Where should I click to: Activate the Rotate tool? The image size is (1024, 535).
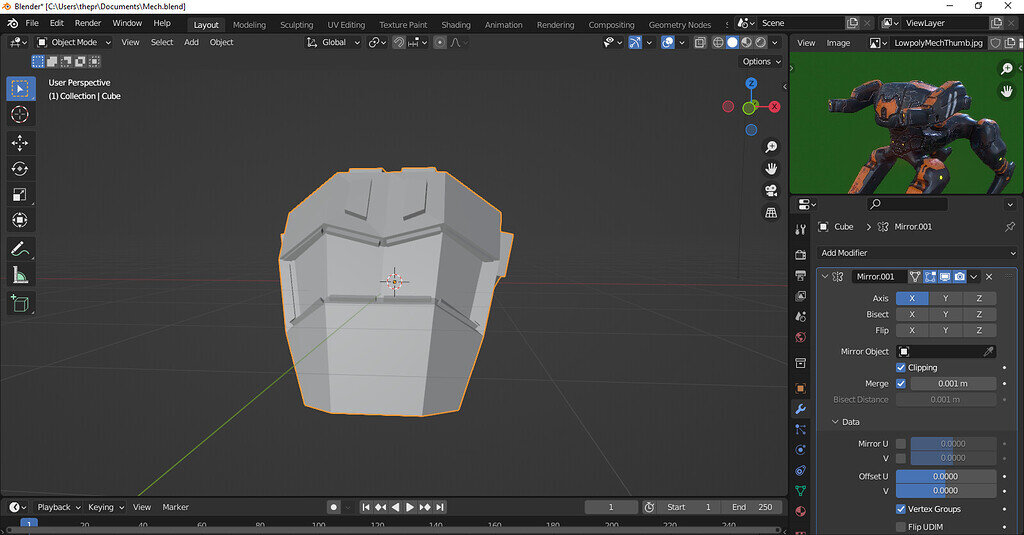tap(20, 169)
